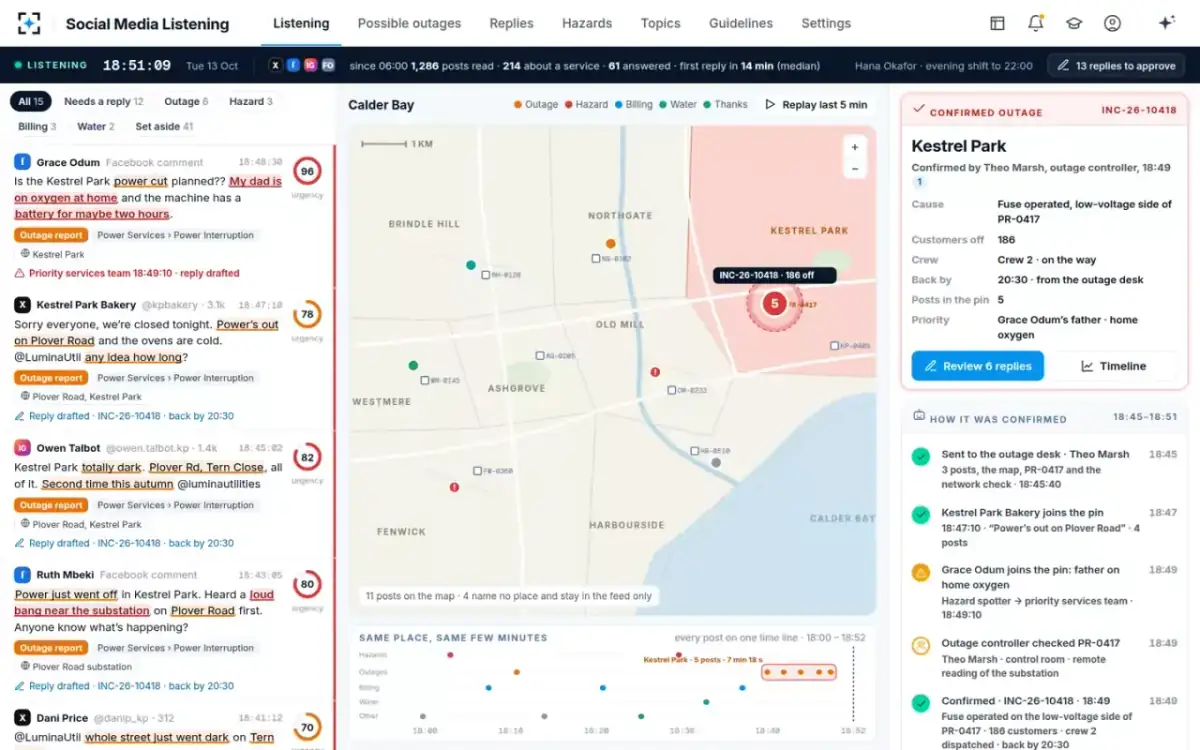Viewport: 1200px width, 750px height.
Task: Click the X network icon in status bar
Action: [x=276, y=65]
